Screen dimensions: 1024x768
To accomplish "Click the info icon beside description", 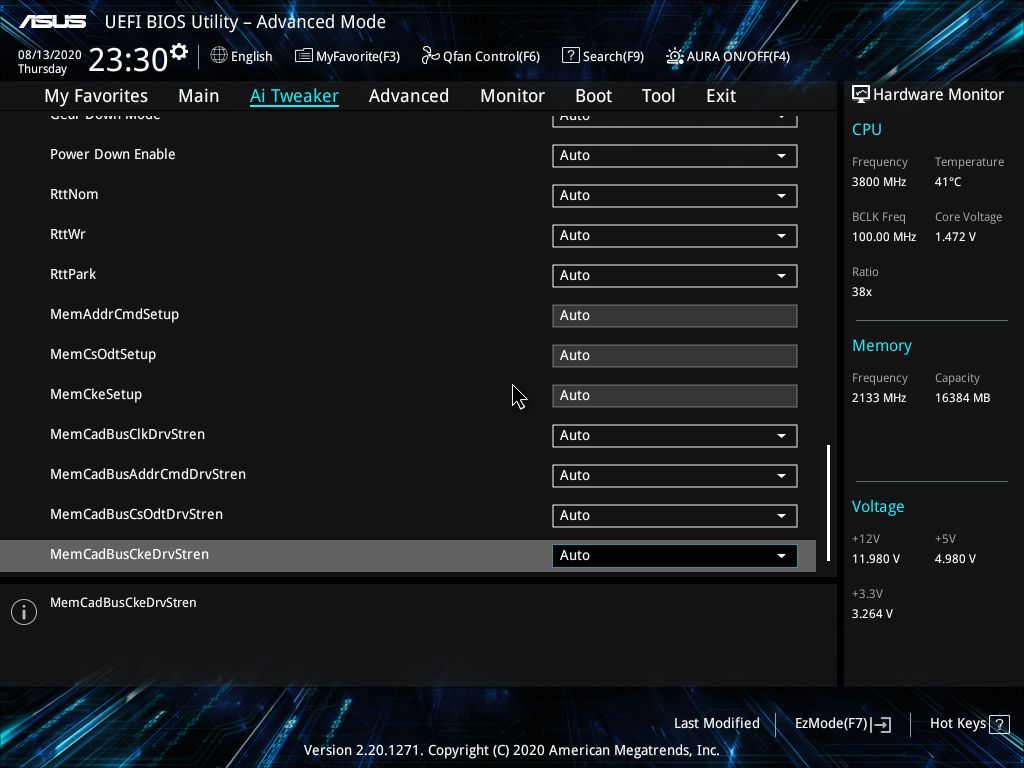I will (24, 612).
